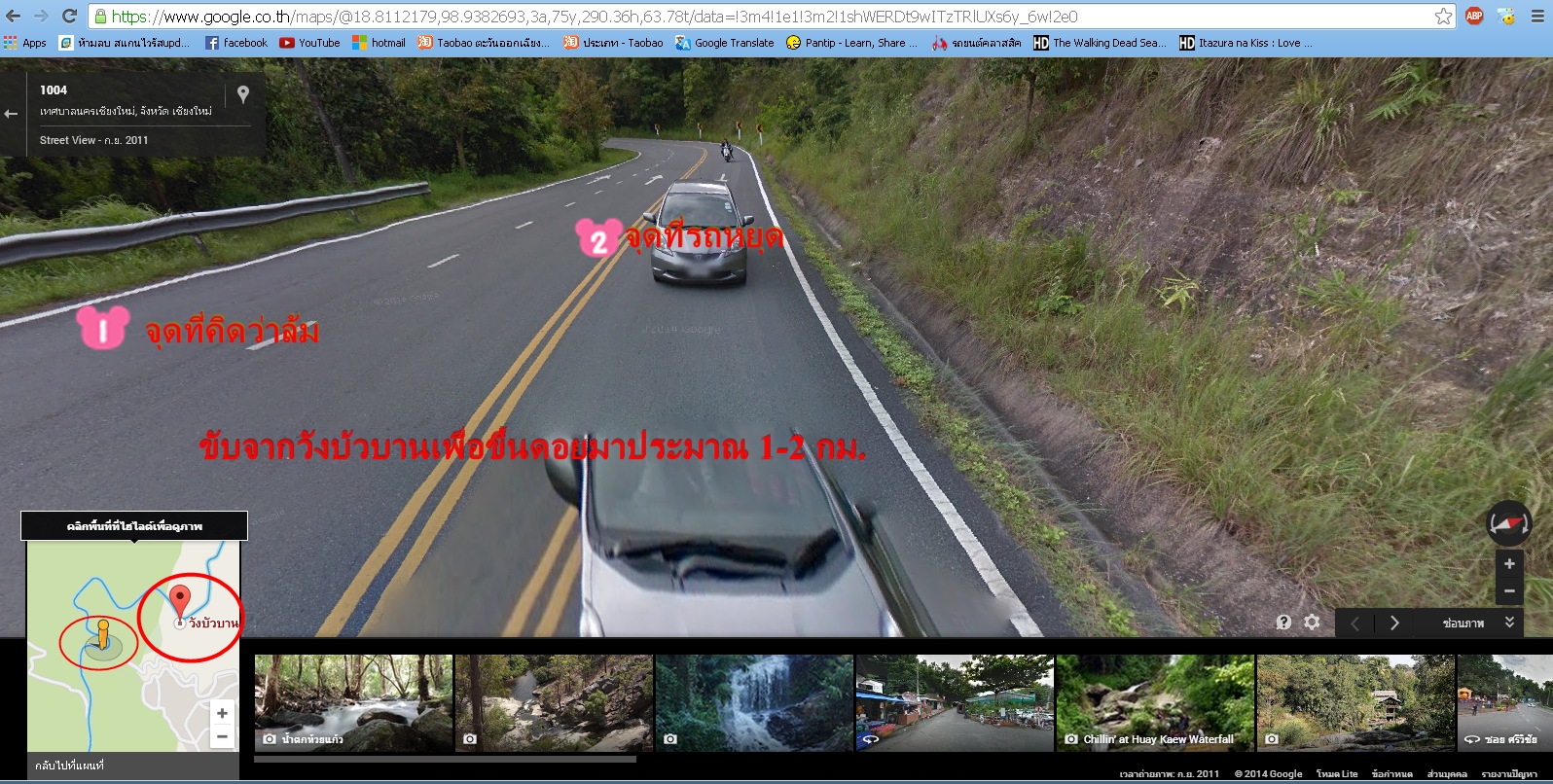The image size is (1553, 784).
Task: Open the waterfall photo thumbnail
Action: pos(754,702)
